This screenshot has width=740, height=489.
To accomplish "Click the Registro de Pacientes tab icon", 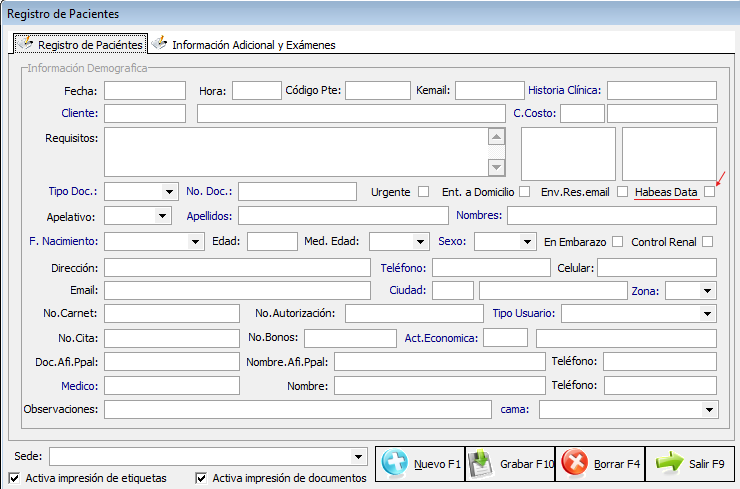I will [x=25, y=44].
